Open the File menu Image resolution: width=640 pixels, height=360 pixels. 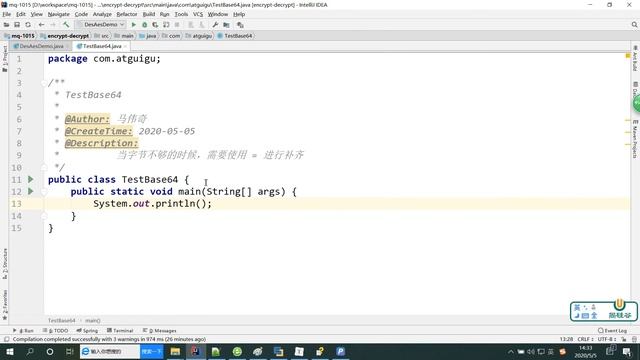(x=7, y=14)
